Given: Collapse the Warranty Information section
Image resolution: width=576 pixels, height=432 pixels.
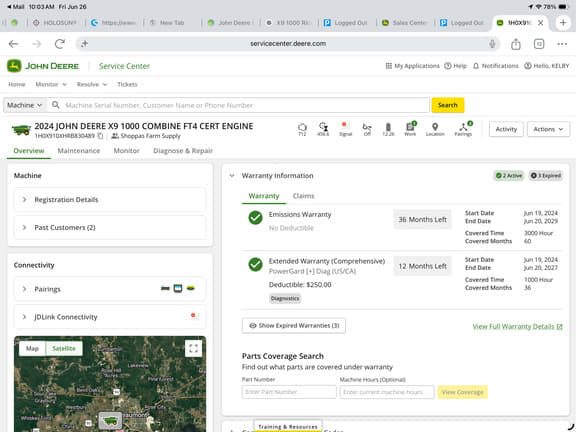Looking at the screenshot, I should pyautogui.click(x=232, y=176).
